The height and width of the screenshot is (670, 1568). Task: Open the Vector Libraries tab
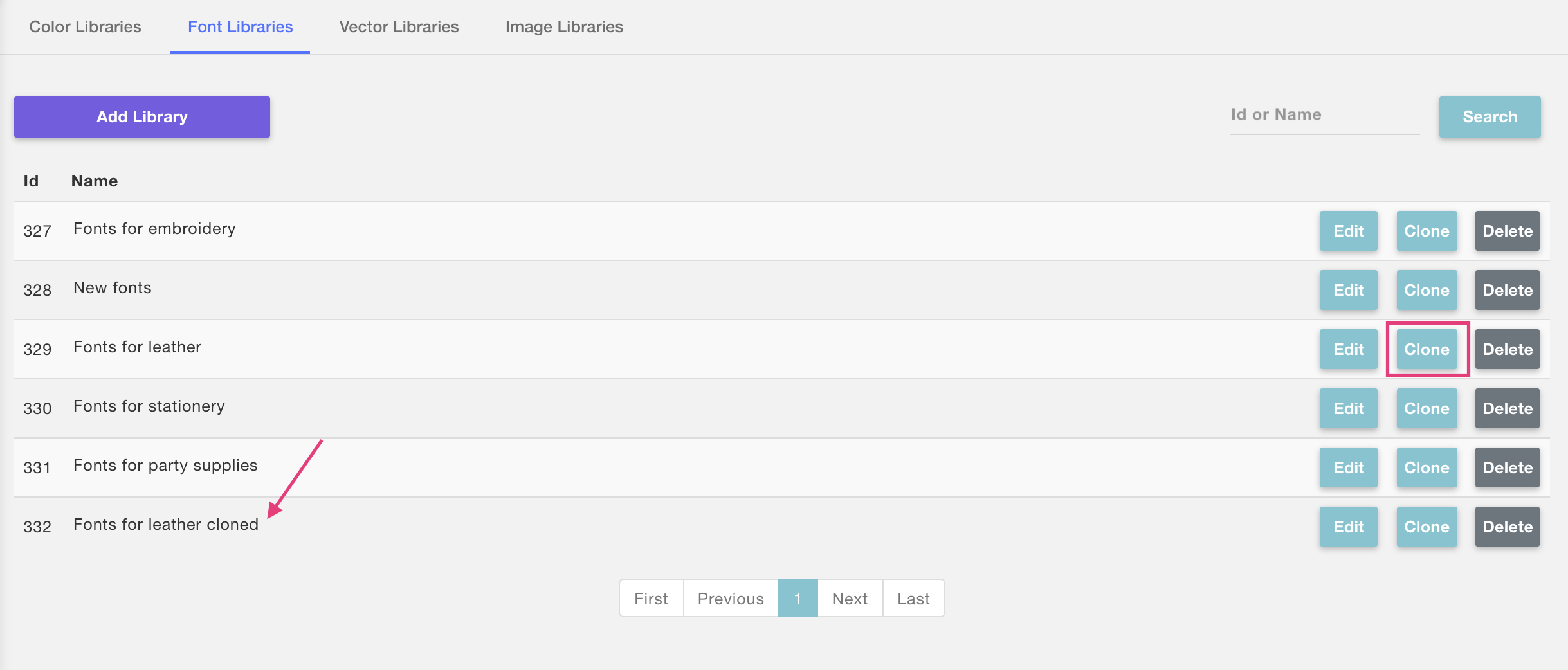(x=399, y=26)
